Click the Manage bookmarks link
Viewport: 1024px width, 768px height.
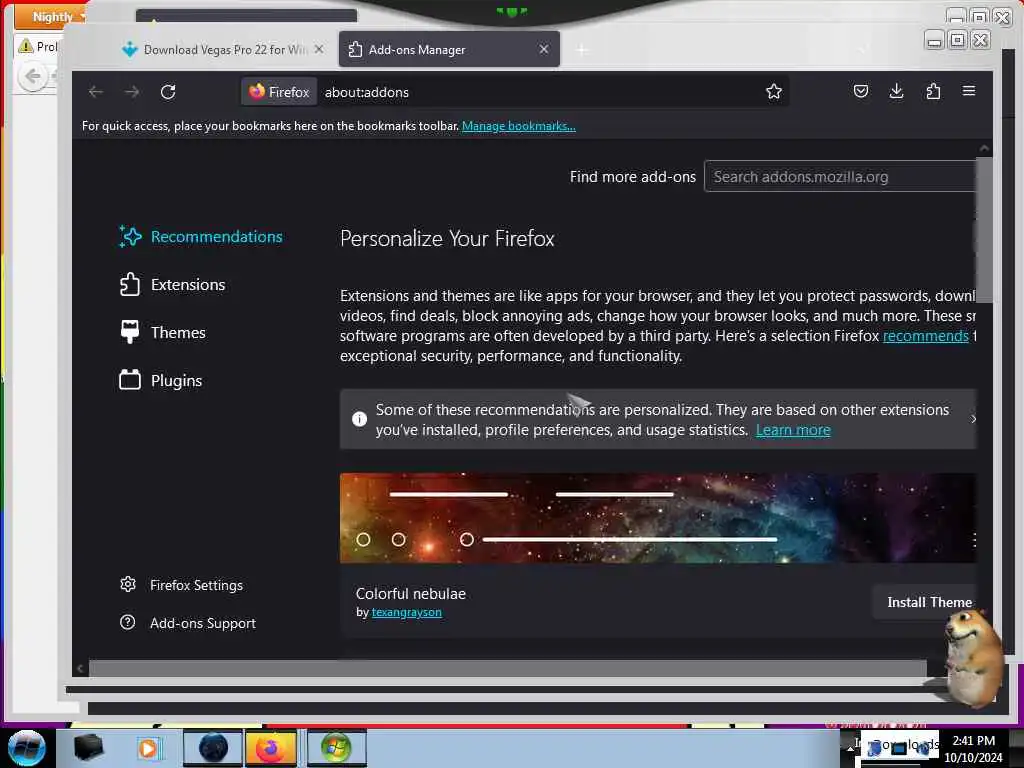pyautogui.click(x=519, y=126)
